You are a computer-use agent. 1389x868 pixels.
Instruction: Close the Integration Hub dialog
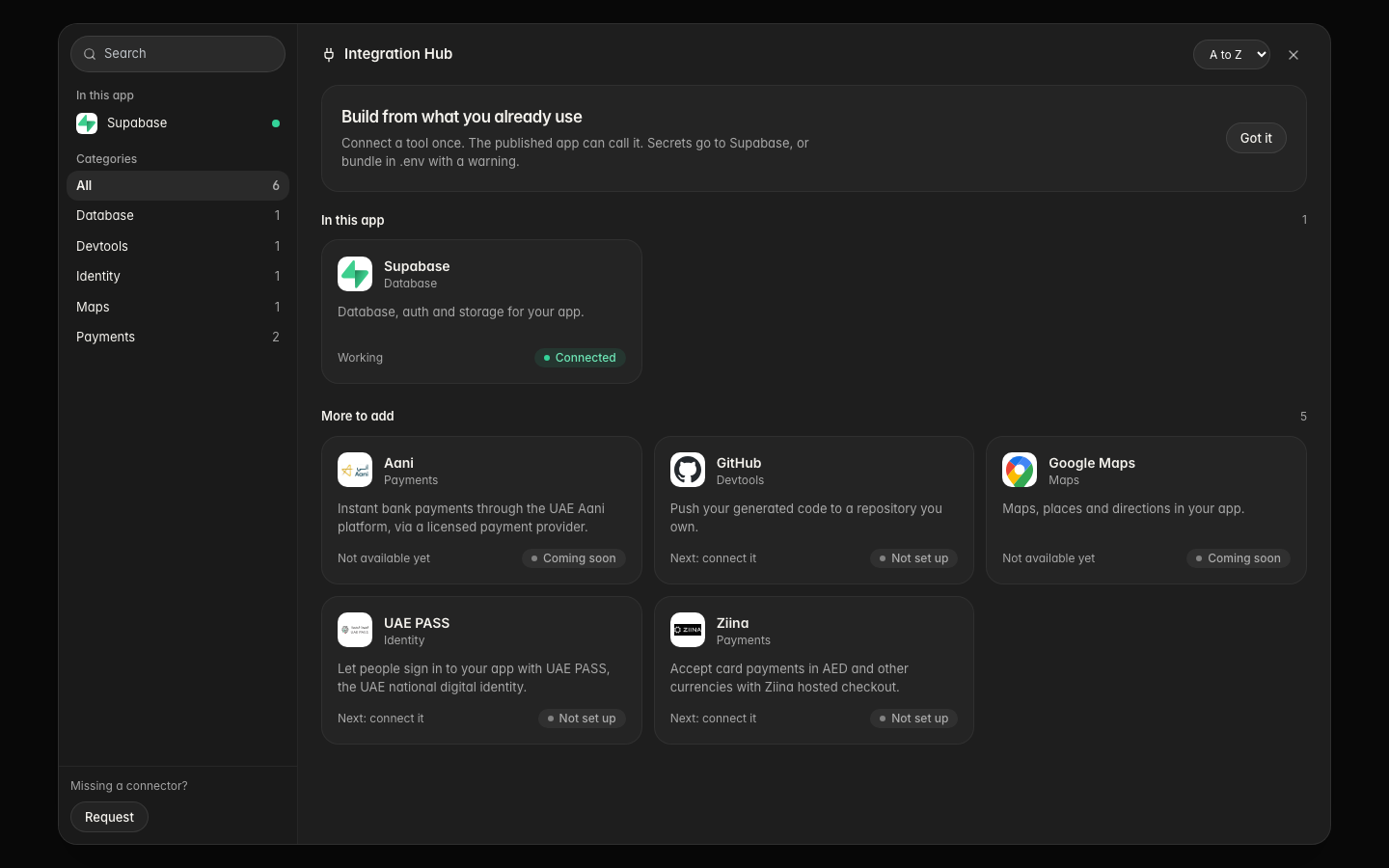click(1294, 55)
